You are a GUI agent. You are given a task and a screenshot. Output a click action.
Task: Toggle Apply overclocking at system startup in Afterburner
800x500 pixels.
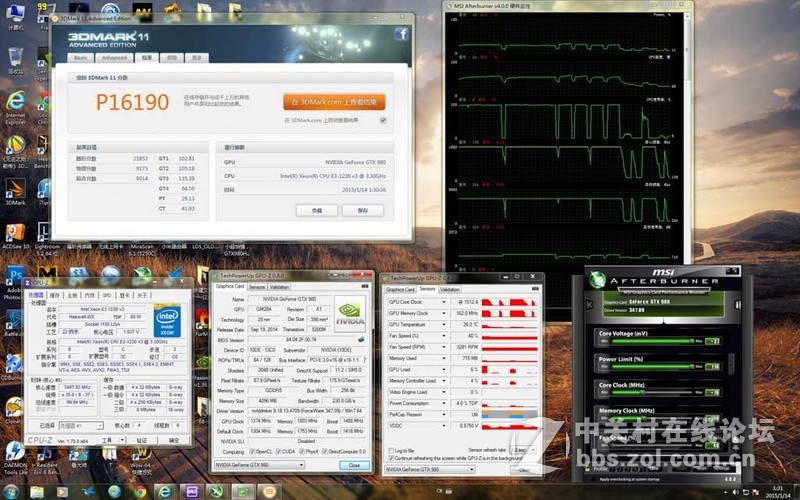(592, 479)
